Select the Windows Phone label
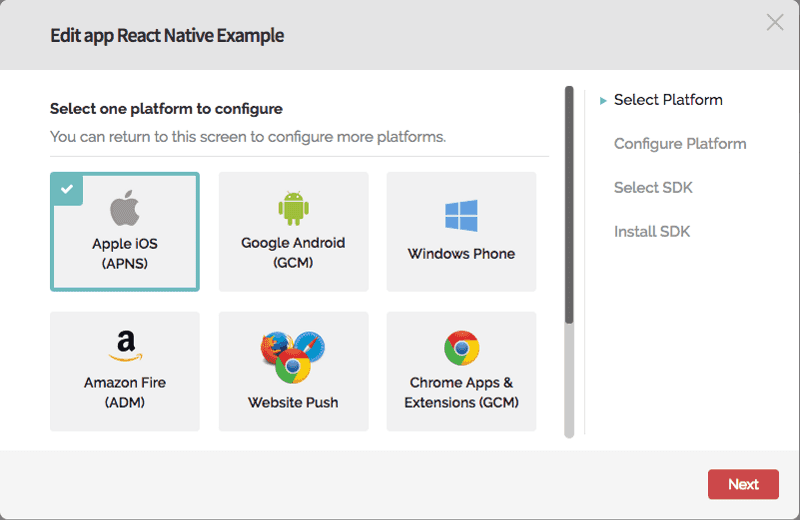 [461, 254]
